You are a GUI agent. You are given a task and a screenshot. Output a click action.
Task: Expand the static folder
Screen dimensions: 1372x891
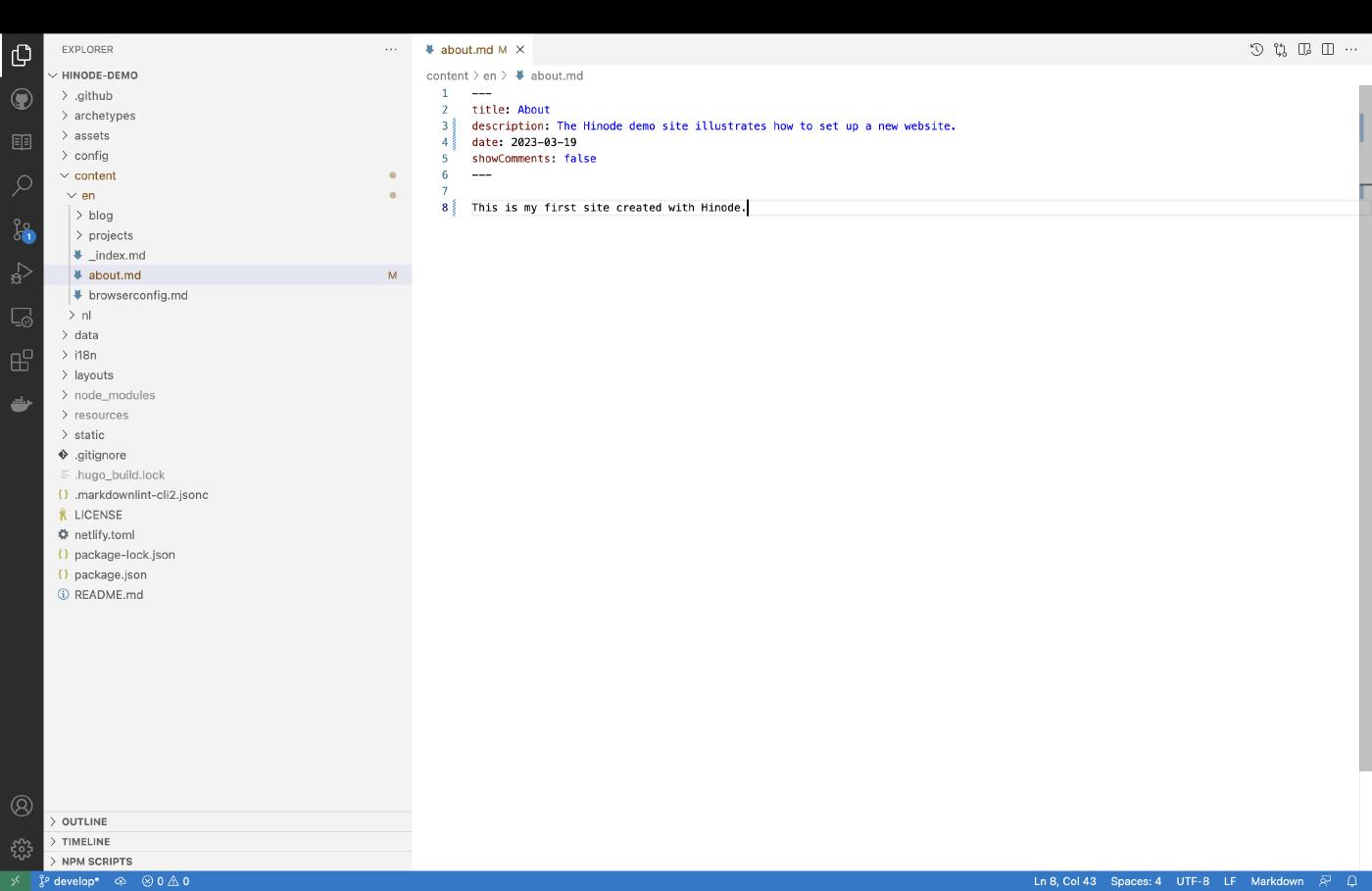point(227,434)
